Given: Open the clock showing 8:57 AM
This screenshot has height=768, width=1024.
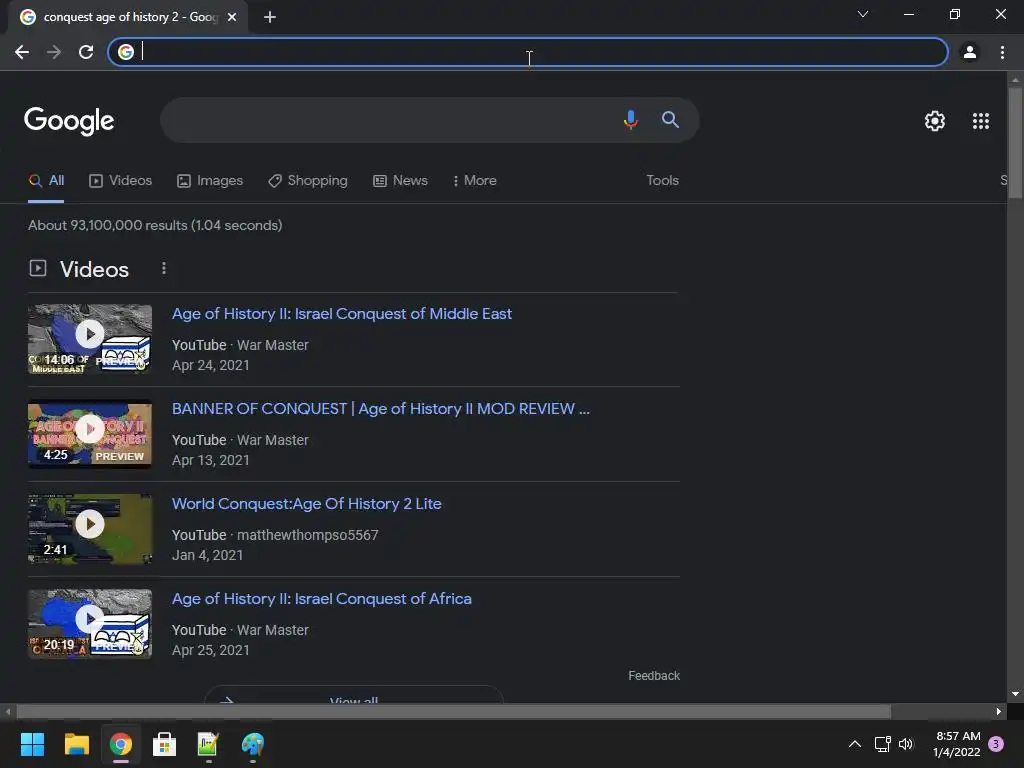Looking at the screenshot, I should pos(957,744).
